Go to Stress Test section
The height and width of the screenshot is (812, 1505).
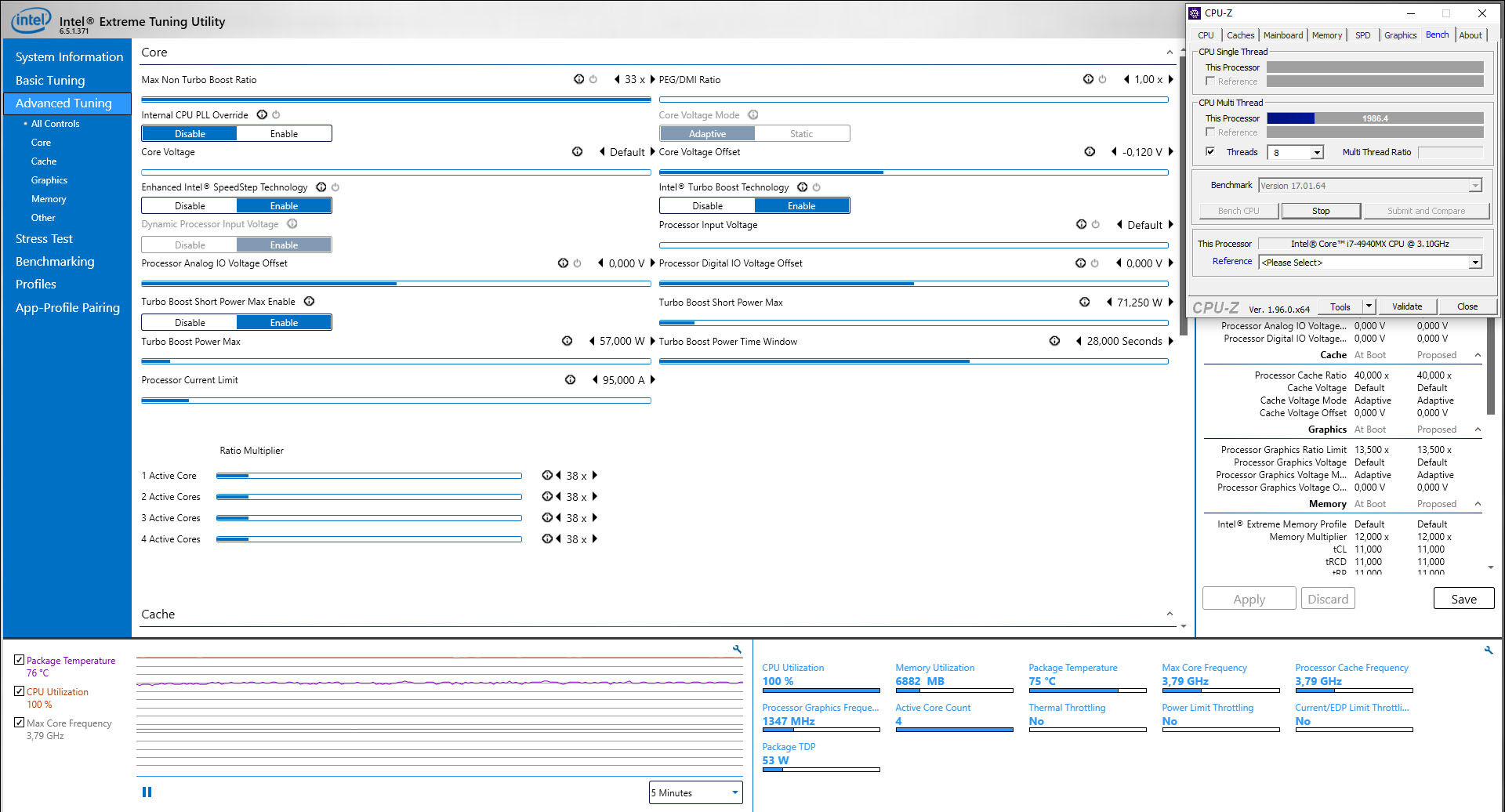(x=44, y=239)
